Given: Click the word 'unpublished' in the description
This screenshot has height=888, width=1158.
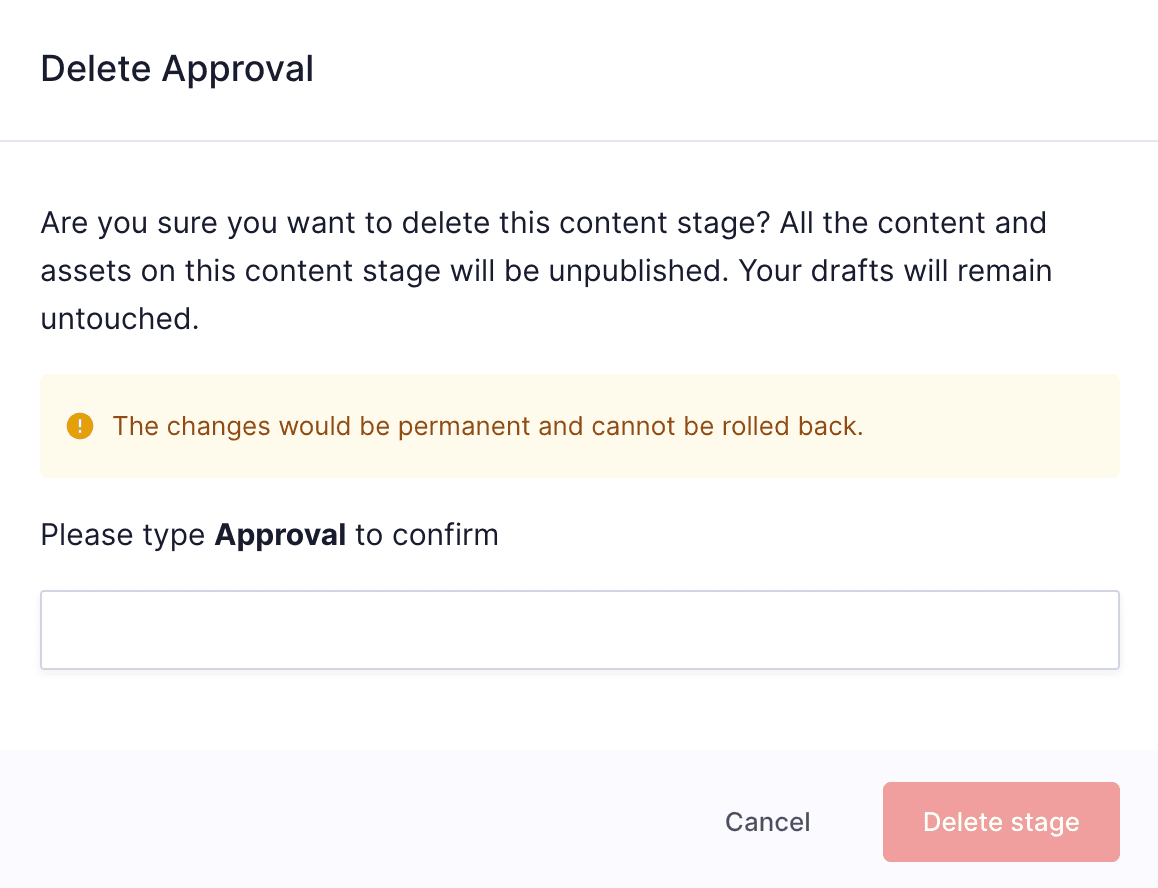Looking at the screenshot, I should click(x=635, y=271).
